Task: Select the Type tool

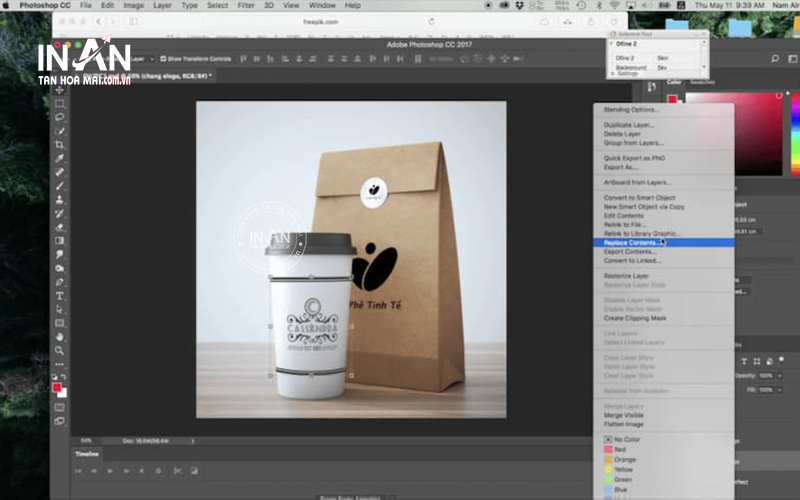Action: [60, 296]
